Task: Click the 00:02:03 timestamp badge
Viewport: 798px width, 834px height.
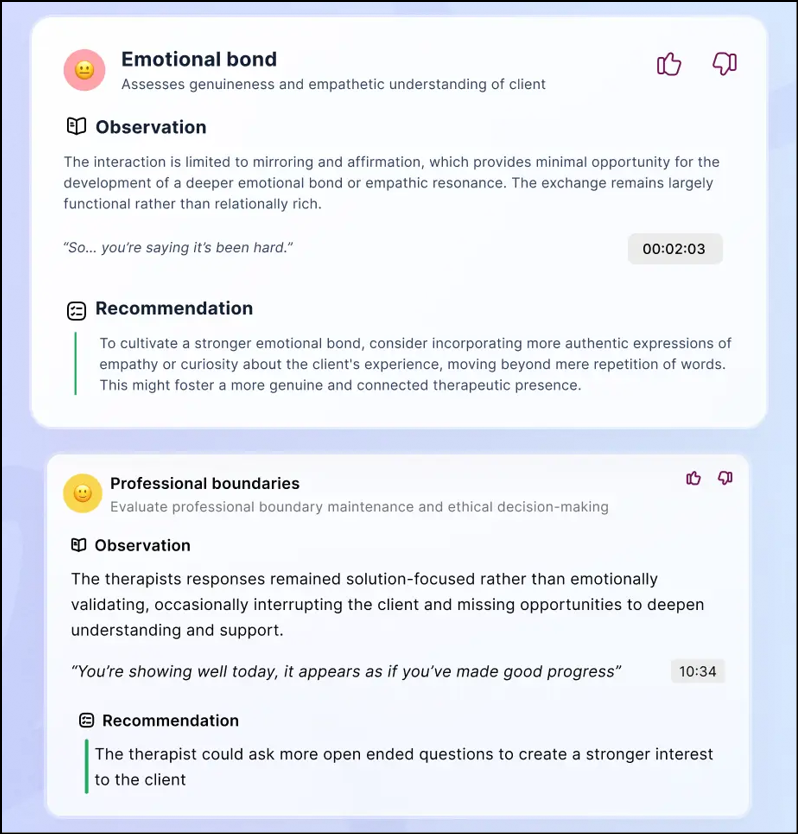Action: [x=675, y=248]
